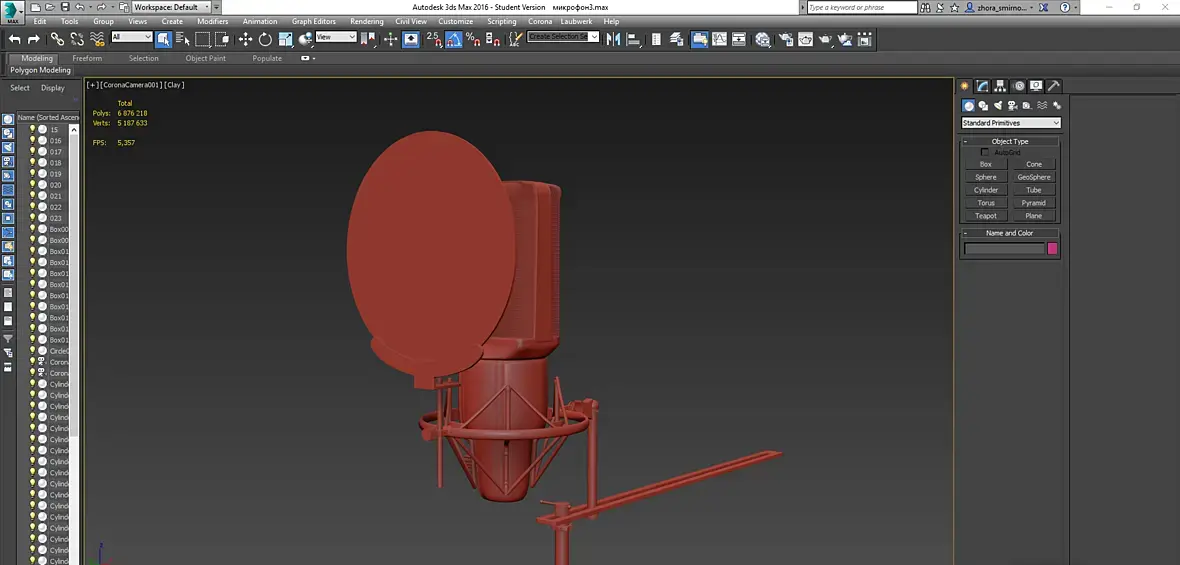Open the Rendering menu
Viewport: 1180px width, 565px height.
[366, 21]
